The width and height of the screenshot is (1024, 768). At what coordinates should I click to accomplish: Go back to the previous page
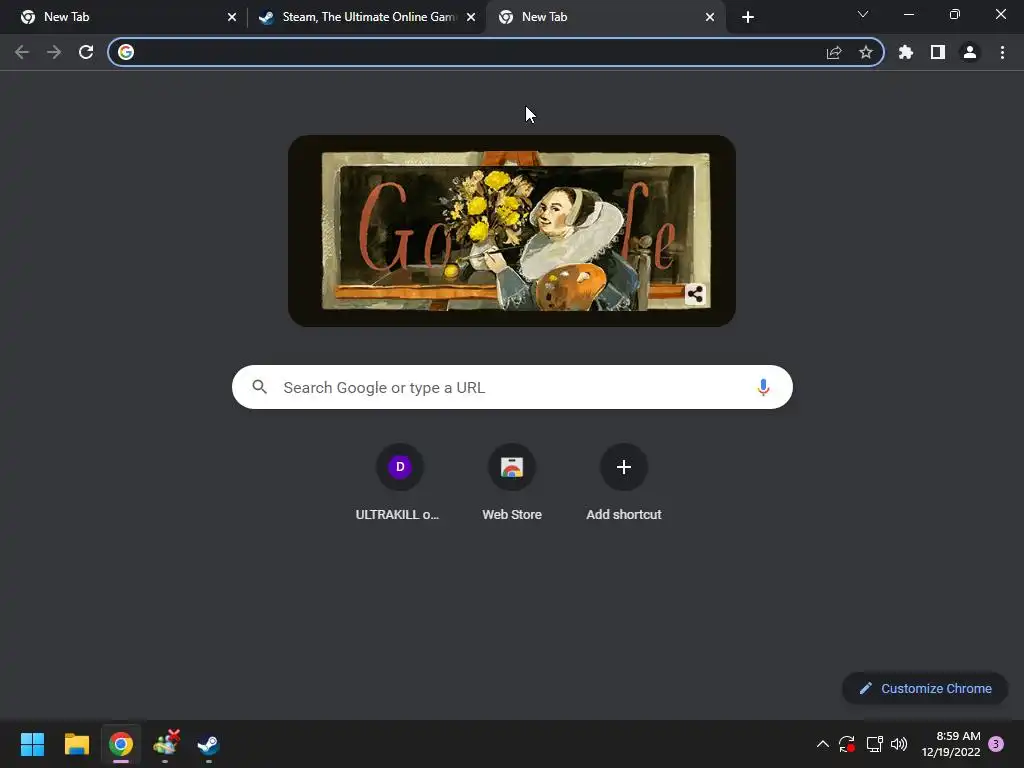(22, 52)
